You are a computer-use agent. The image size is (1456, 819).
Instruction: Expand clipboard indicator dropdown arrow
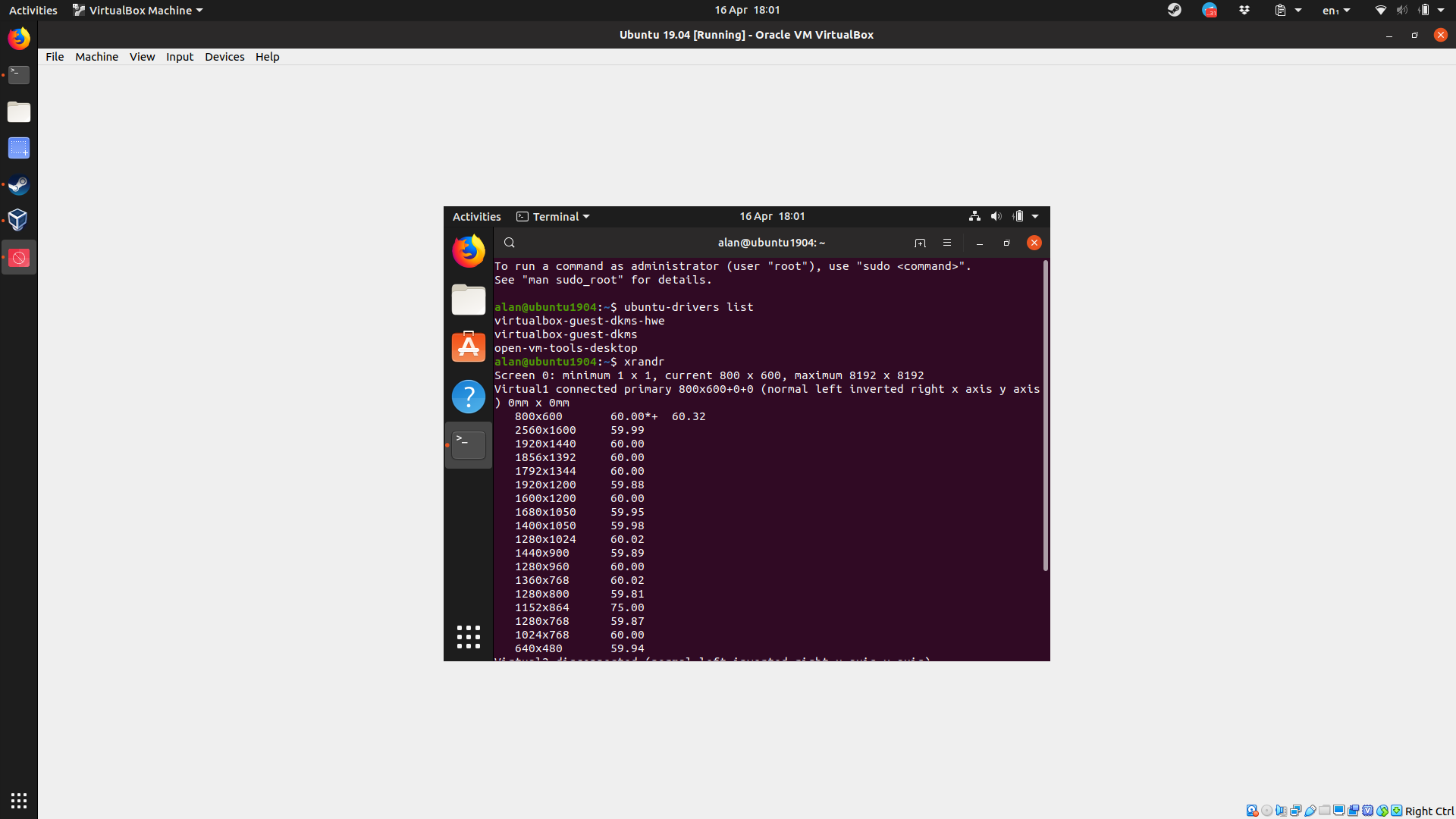pos(1298,11)
